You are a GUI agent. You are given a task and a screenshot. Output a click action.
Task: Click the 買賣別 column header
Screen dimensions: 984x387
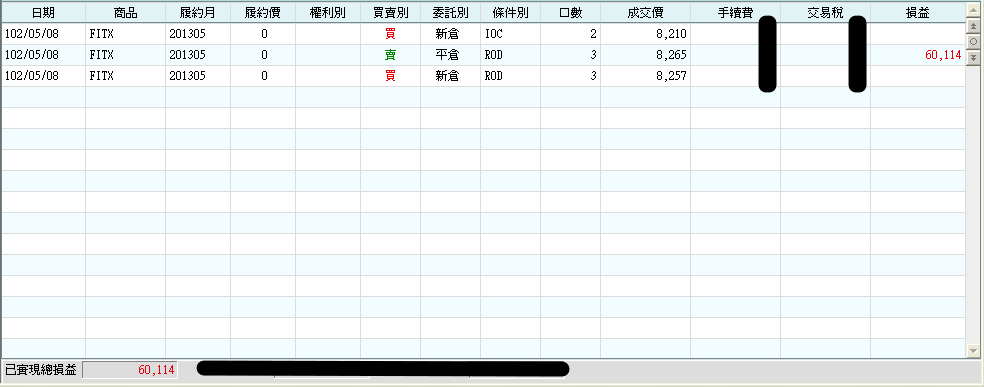click(390, 12)
